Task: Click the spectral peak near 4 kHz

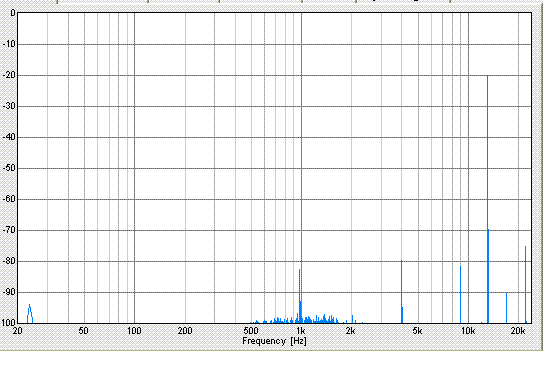Action: click(402, 292)
